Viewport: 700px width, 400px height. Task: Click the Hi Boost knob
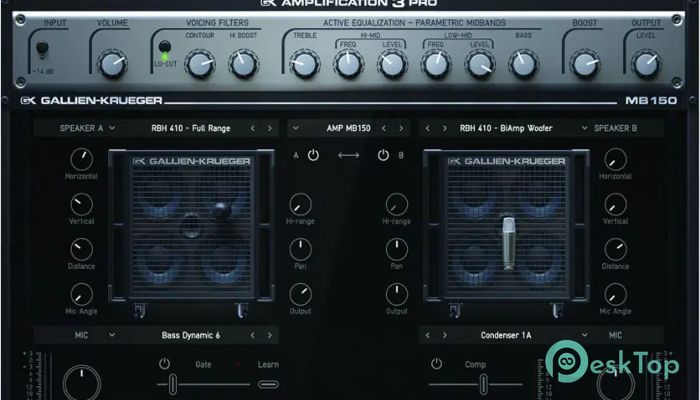(x=243, y=65)
